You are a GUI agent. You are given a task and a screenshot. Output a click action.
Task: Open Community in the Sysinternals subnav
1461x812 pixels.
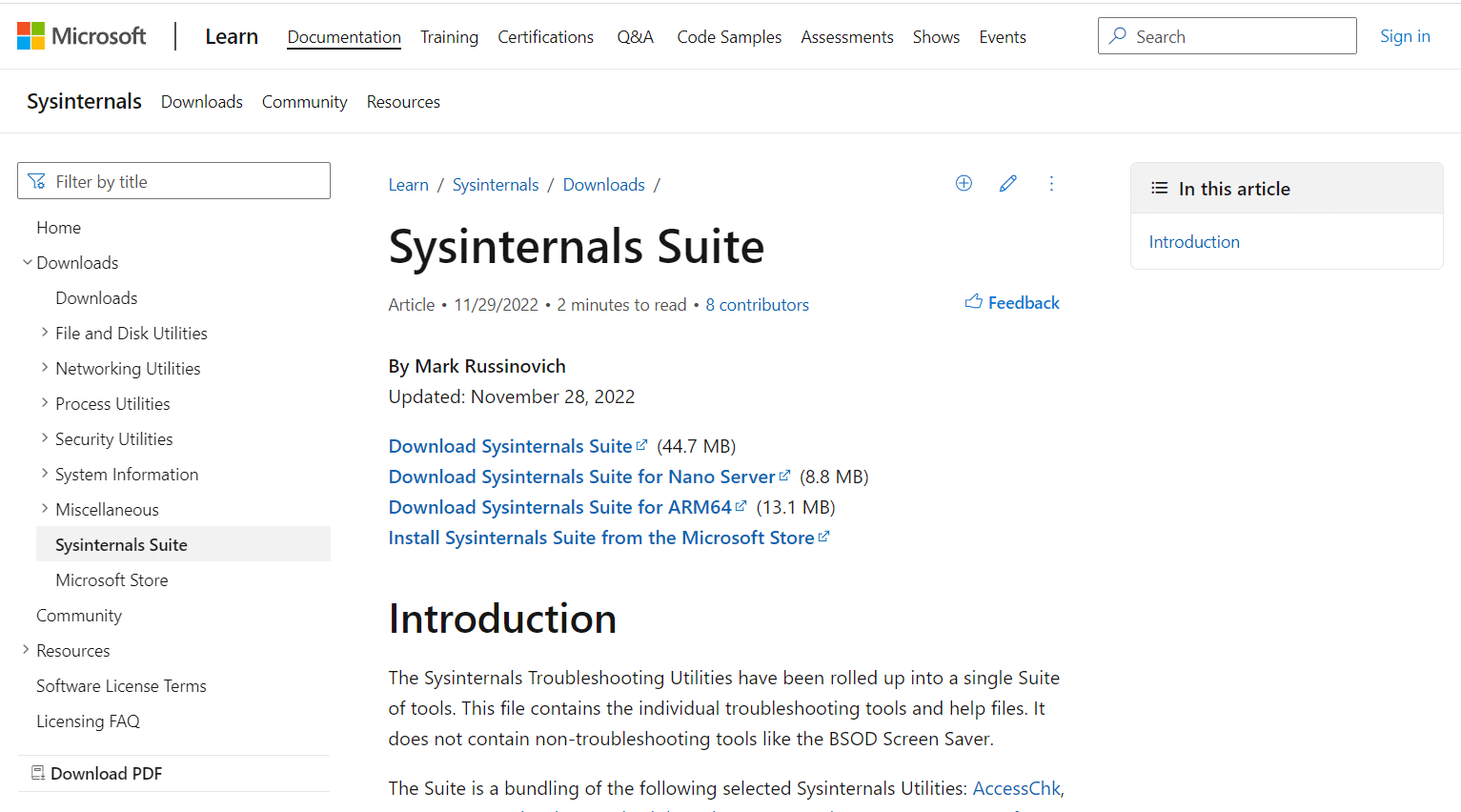(304, 101)
